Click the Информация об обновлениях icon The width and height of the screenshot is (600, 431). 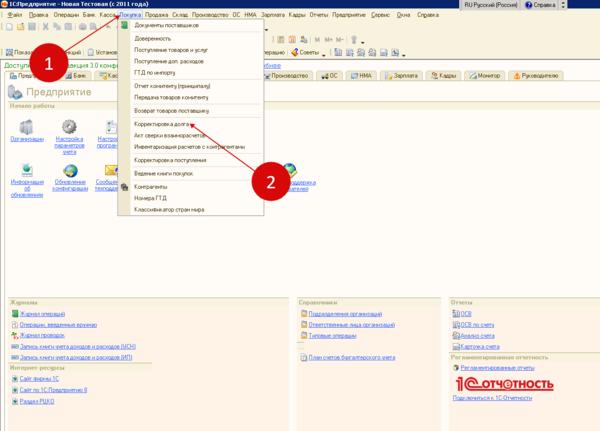[x=27, y=170]
